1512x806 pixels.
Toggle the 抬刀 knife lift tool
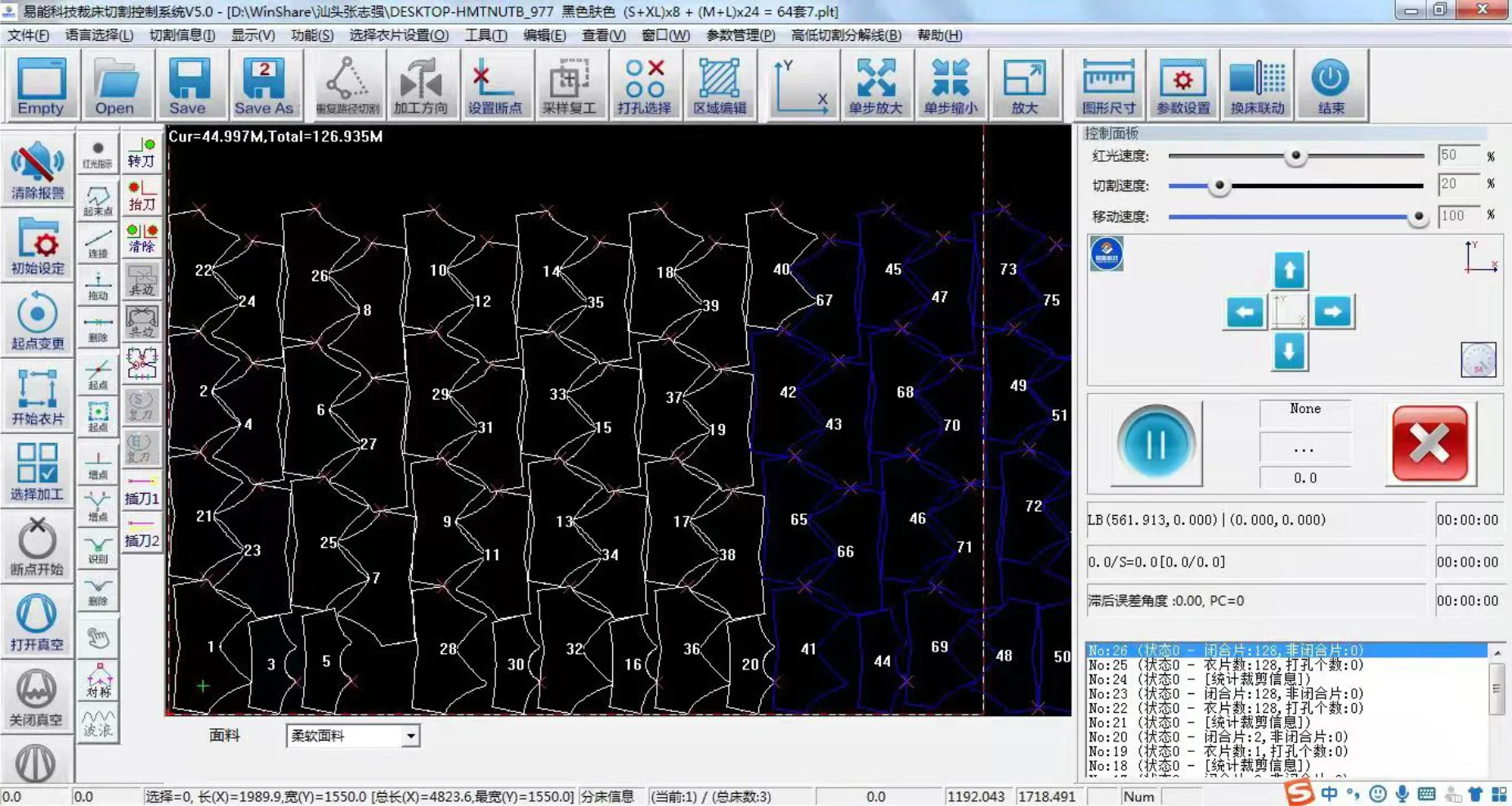tap(141, 196)
